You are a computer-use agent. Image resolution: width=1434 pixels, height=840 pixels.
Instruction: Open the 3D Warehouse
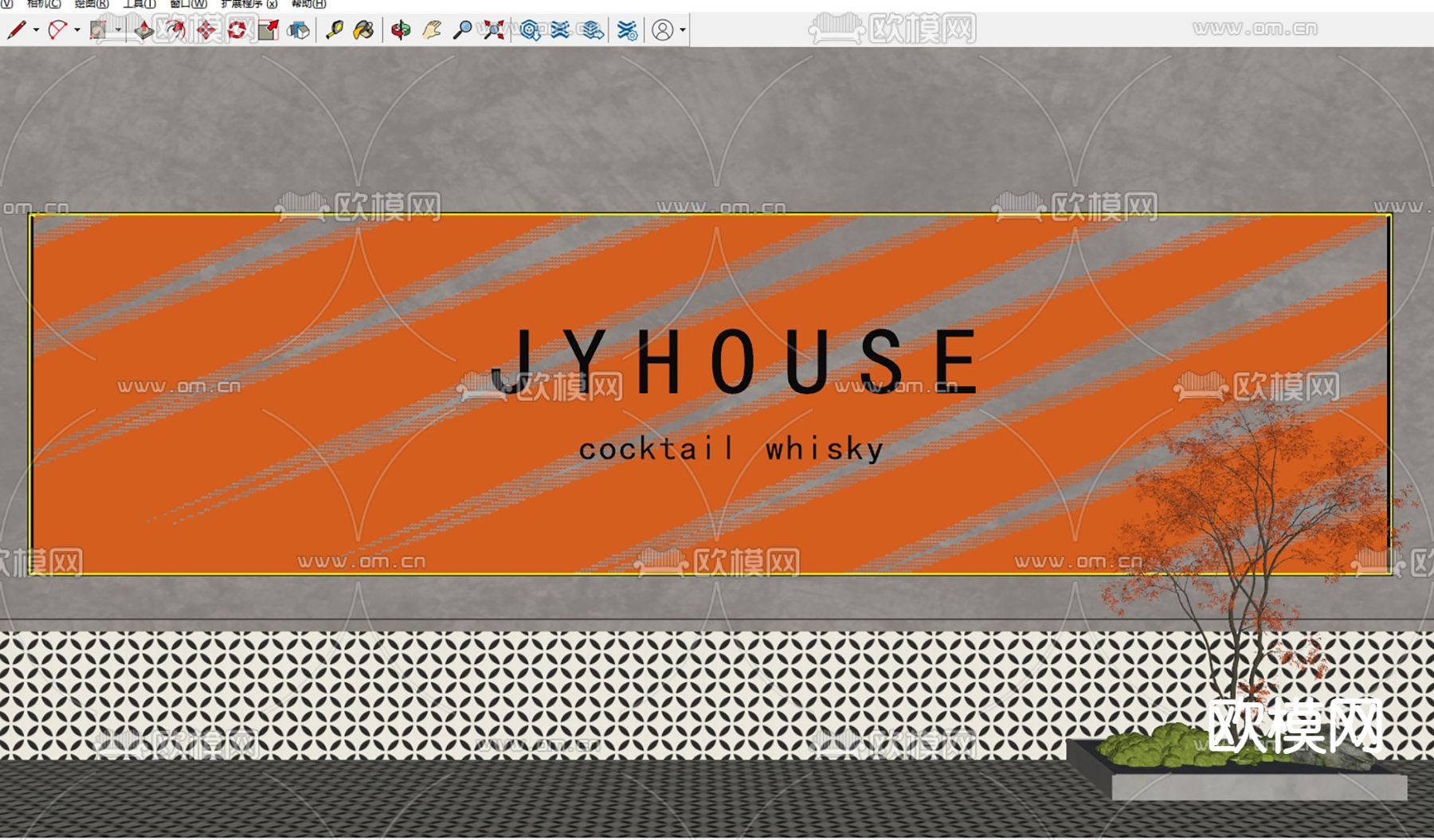[x=530, y=30]
